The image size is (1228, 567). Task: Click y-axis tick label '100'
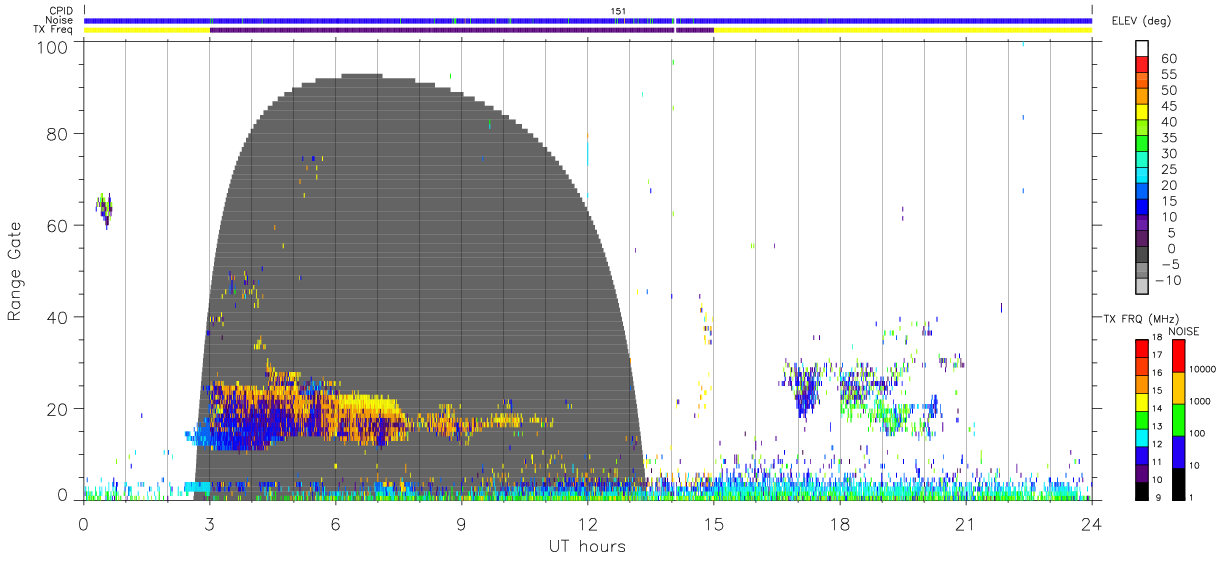pyautogui.click(x=54, y=47)
